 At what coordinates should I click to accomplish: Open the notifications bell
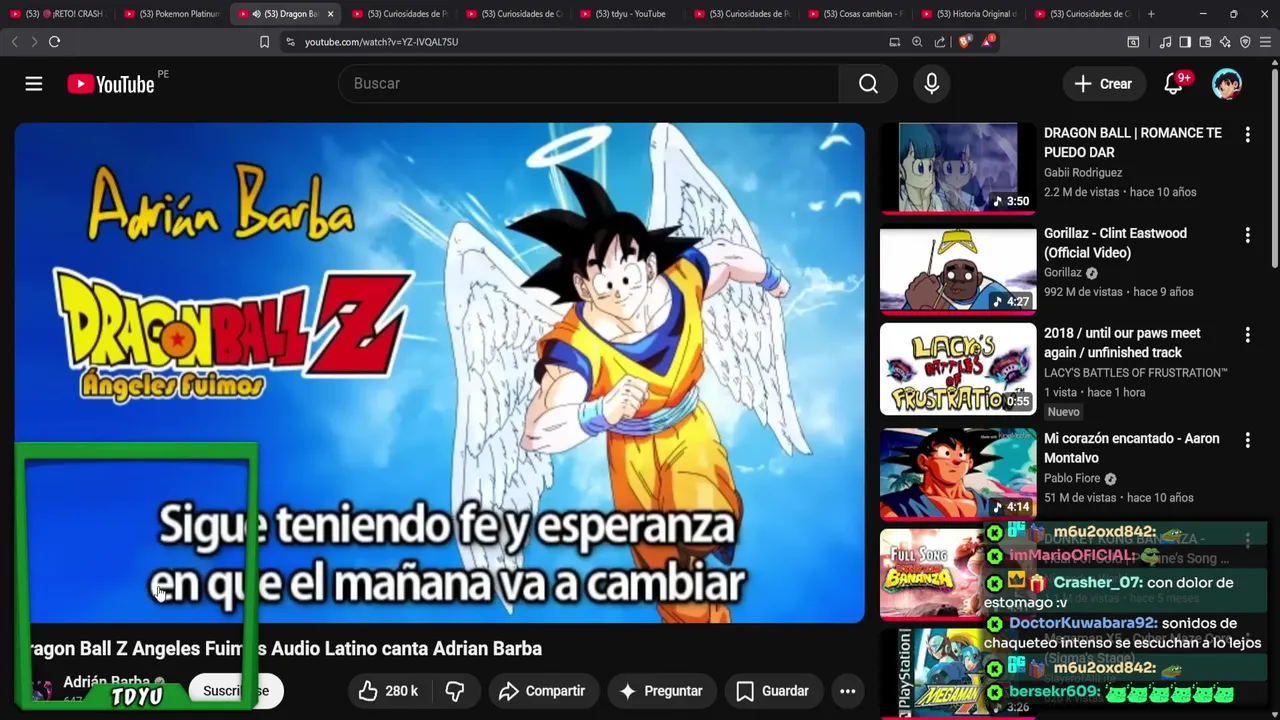click(1173, 84)
